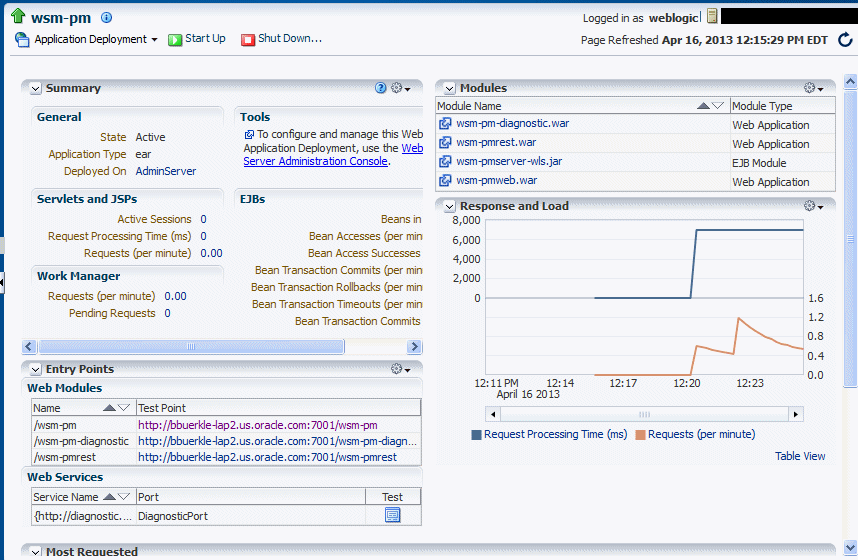858x560 pixels.
Task: Collapse the Summary panel
Action: (36, 89)
